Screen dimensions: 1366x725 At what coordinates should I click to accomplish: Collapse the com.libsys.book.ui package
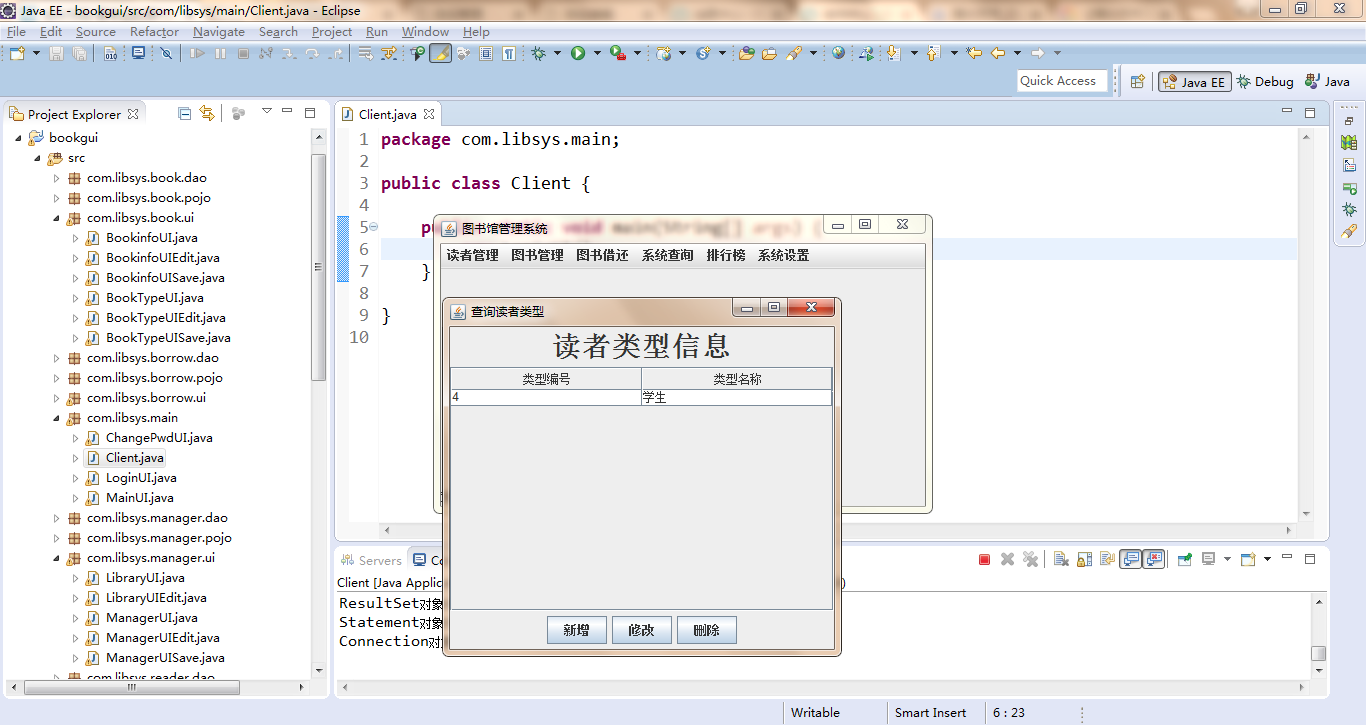pos(57,218)
